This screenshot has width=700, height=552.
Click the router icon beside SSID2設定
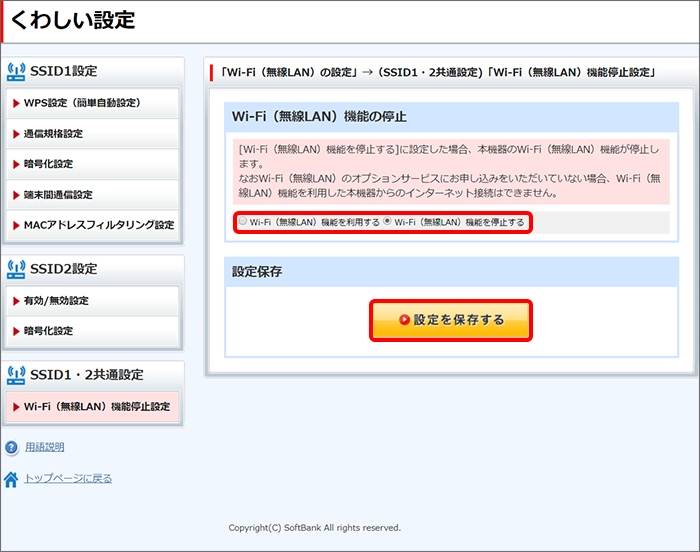(16, 269)
